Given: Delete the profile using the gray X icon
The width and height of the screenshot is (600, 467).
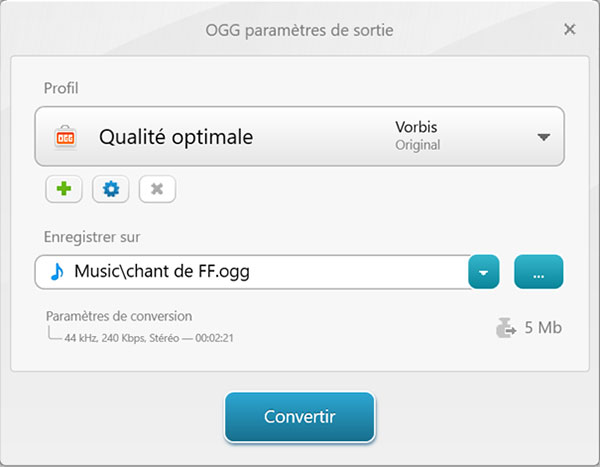Looking at the screenshot, I should pos(157,189).
